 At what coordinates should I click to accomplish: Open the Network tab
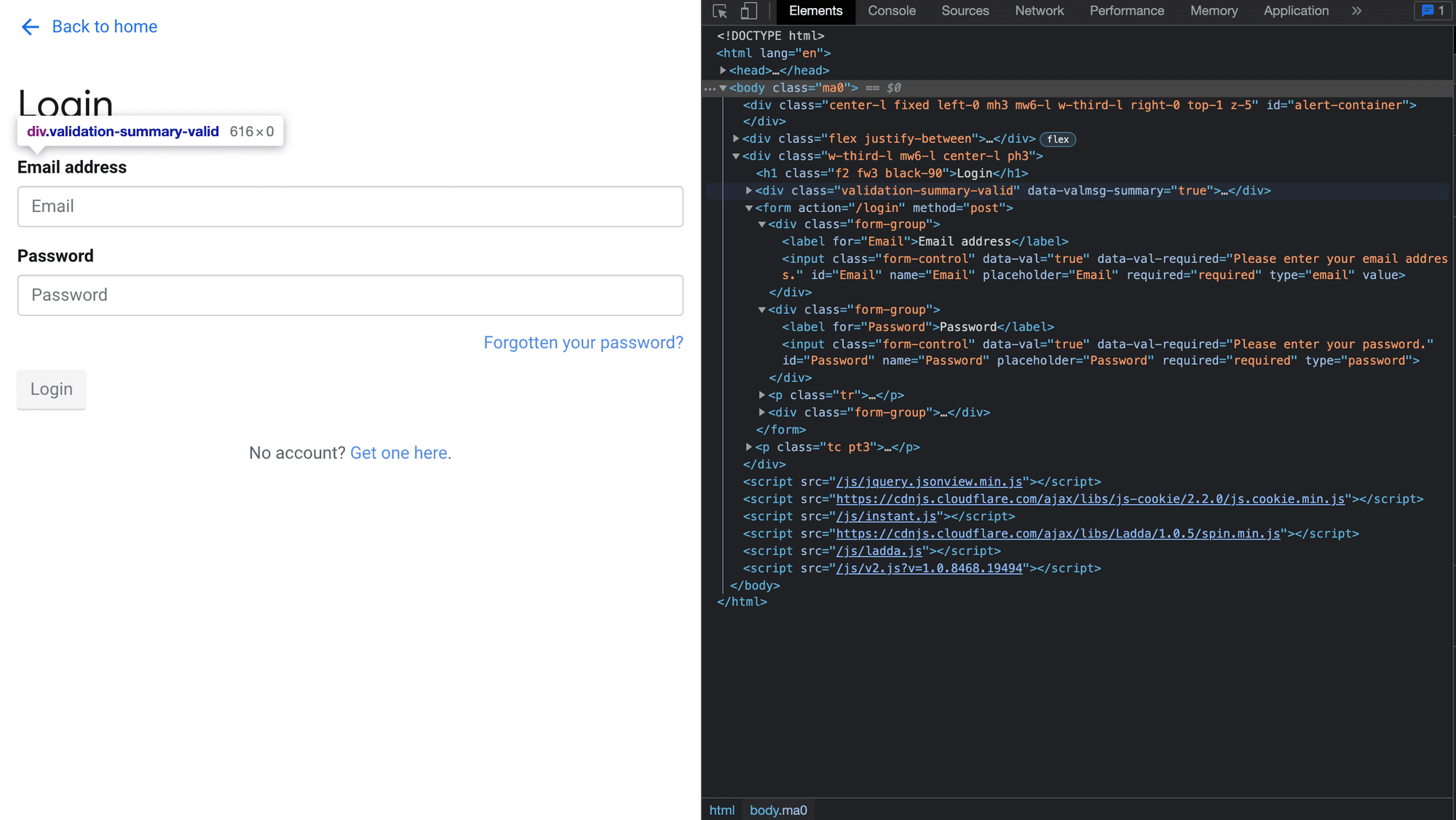[1039, 11]
